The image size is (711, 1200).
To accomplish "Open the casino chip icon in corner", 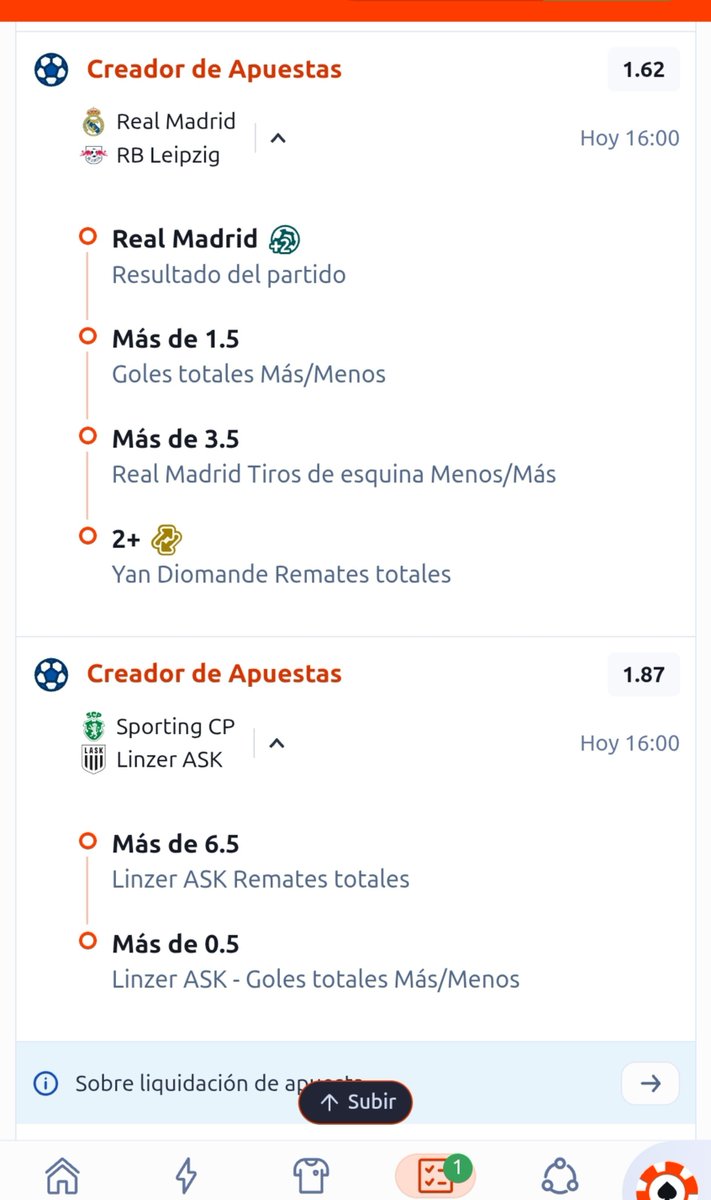I will click(668, 1180).
